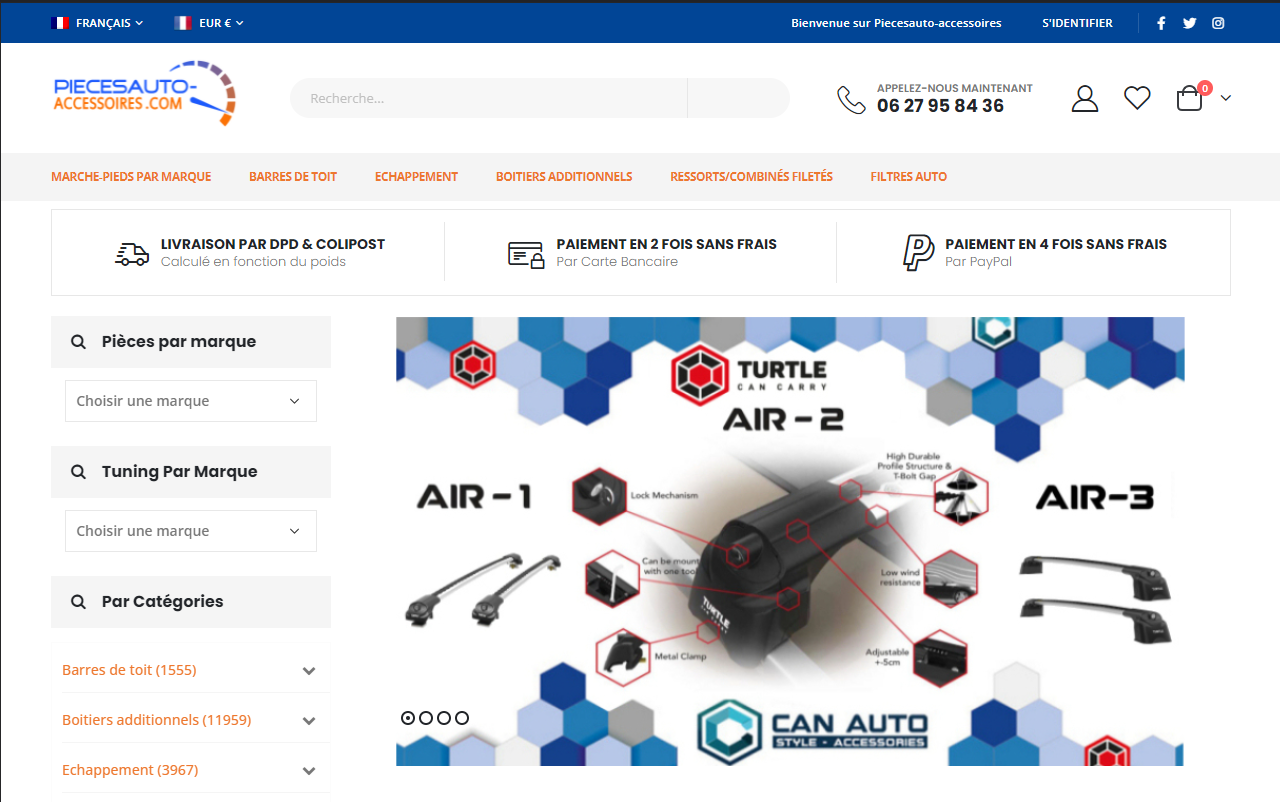Viewport: 1280px width, 802px height.
Task: Click the Tuning Par Marque heading
Action: (x=180, y=472)
